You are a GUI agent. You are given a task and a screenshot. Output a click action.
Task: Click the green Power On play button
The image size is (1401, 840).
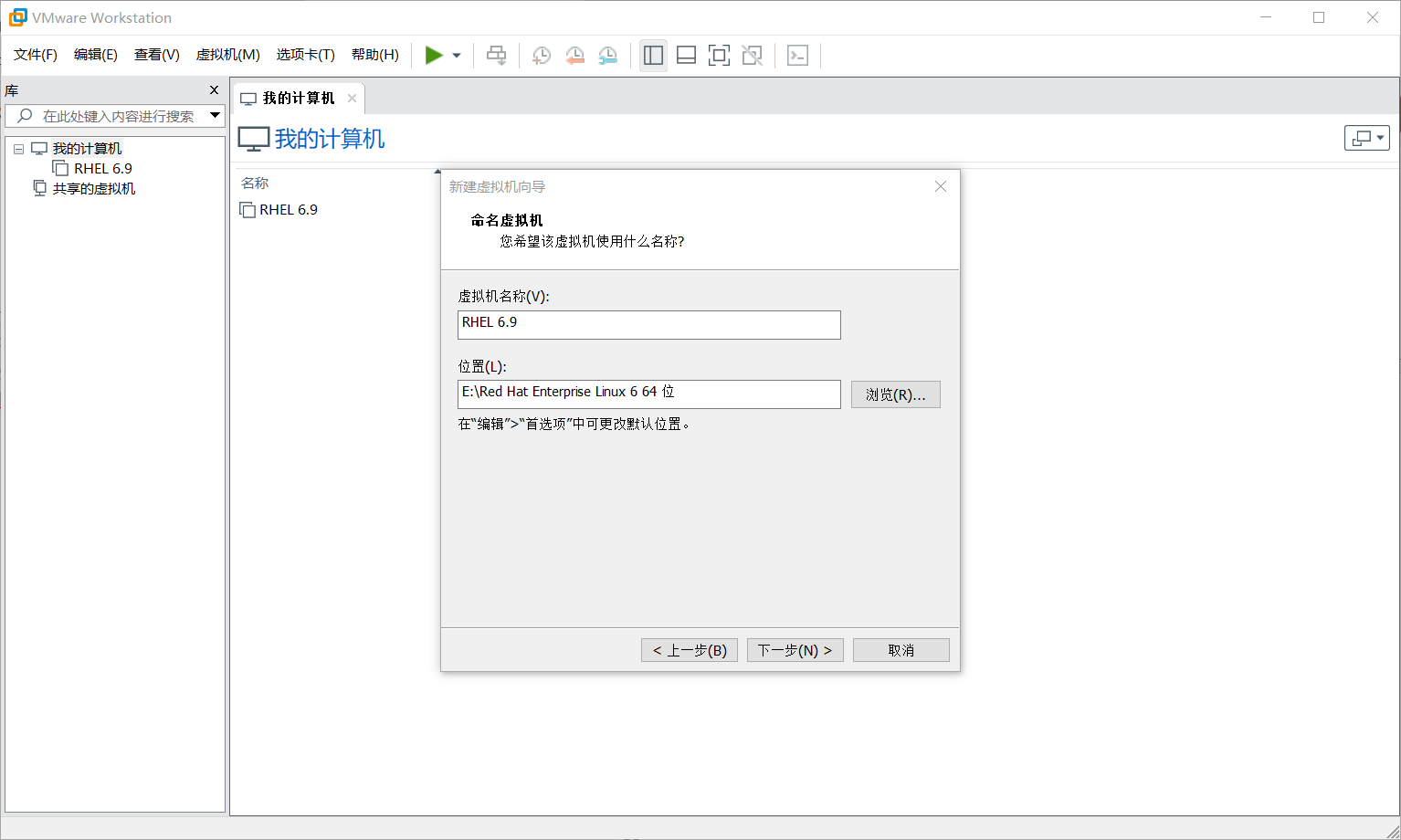[x=434, y=56]
